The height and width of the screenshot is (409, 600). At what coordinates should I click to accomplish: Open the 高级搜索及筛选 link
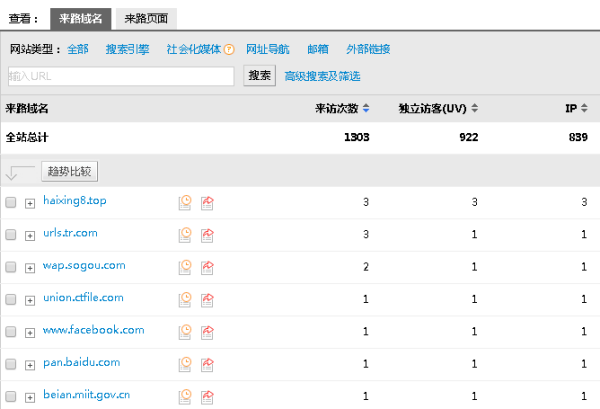tap(322, 76)
